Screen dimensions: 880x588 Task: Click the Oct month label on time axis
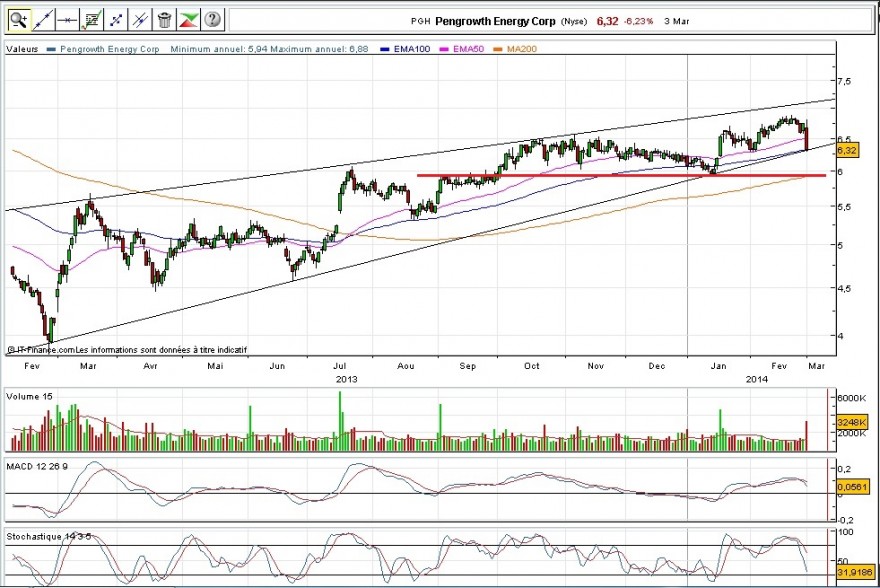[531, 366]
